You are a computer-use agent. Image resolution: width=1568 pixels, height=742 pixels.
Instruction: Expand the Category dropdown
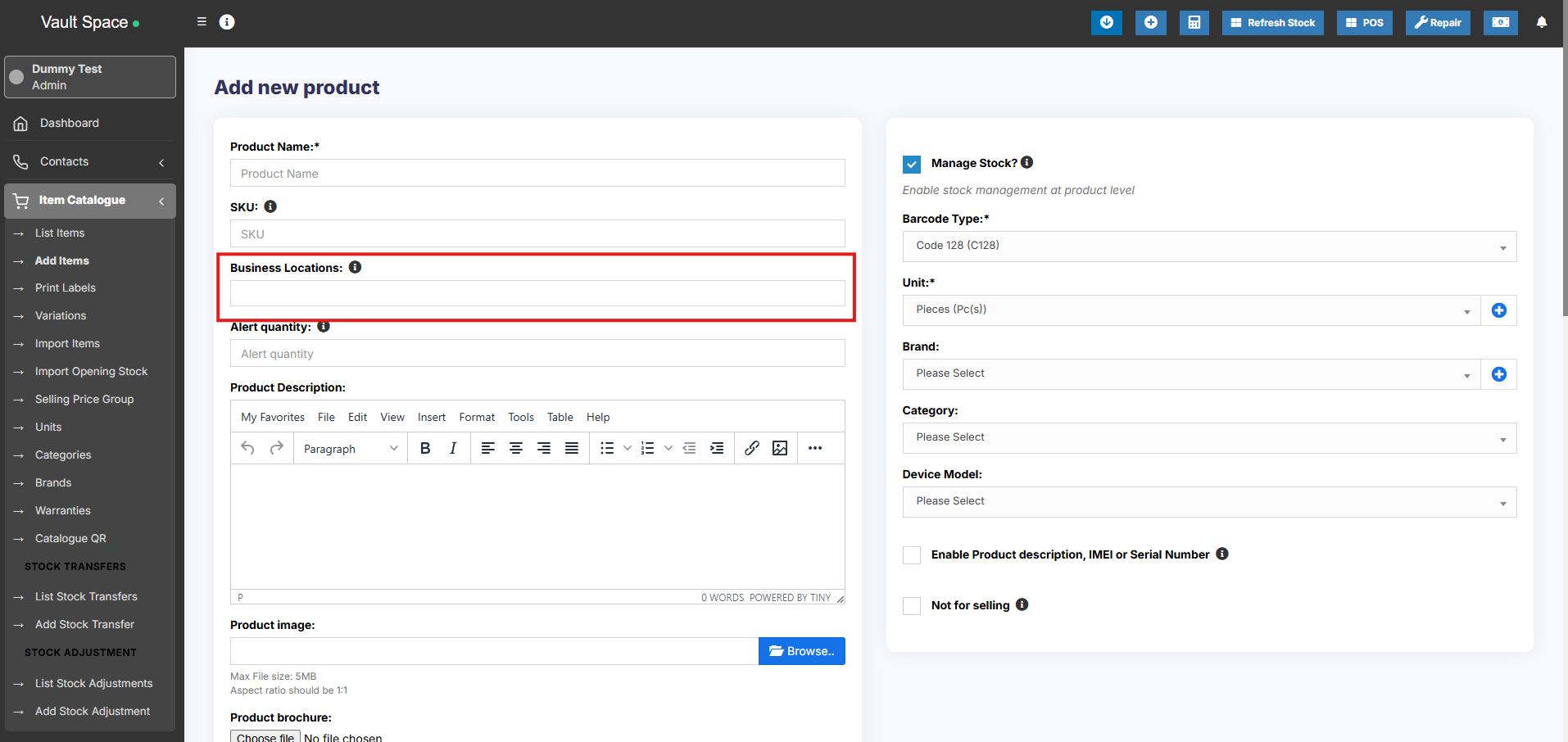pyautogui.click(x=1208, y=438)
